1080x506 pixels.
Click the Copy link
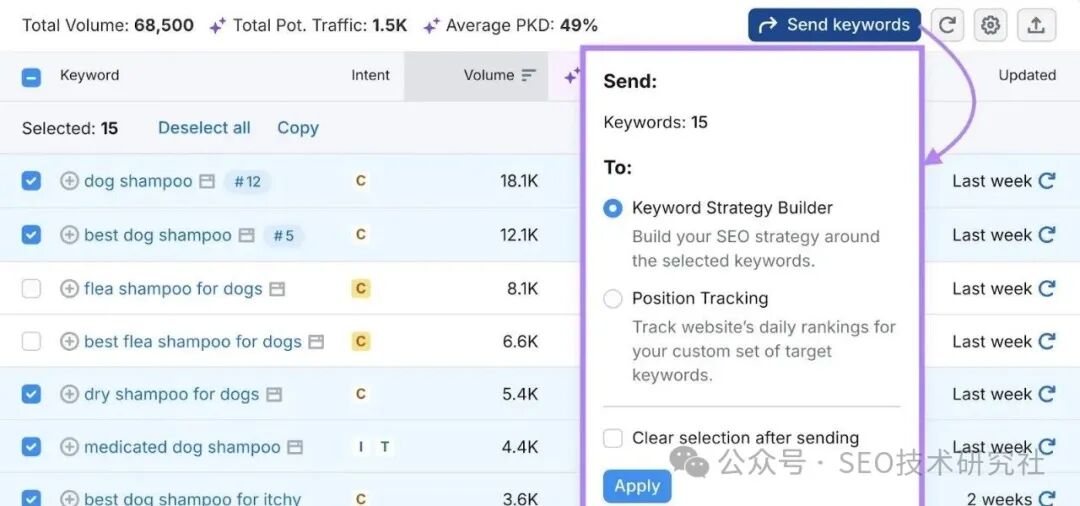coord(298,128)
